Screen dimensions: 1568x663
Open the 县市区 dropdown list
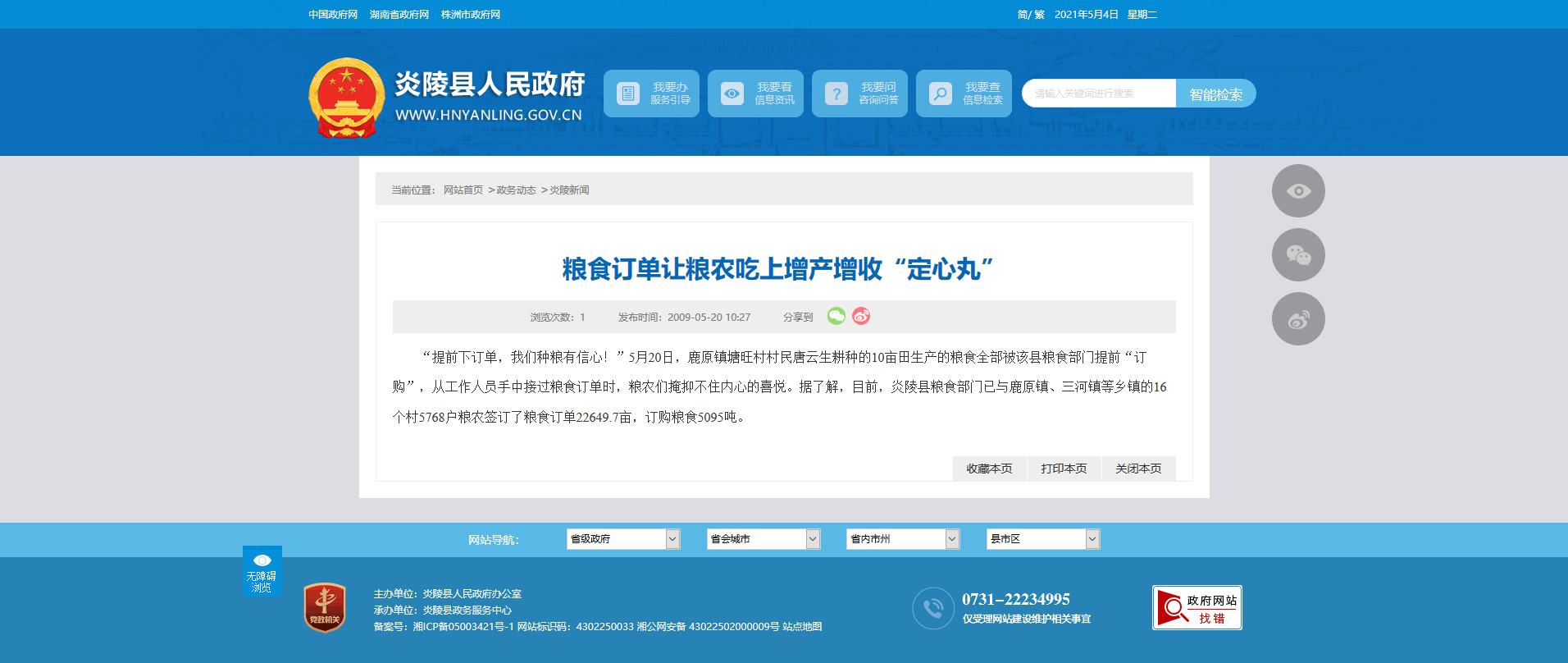point(1042,539)
